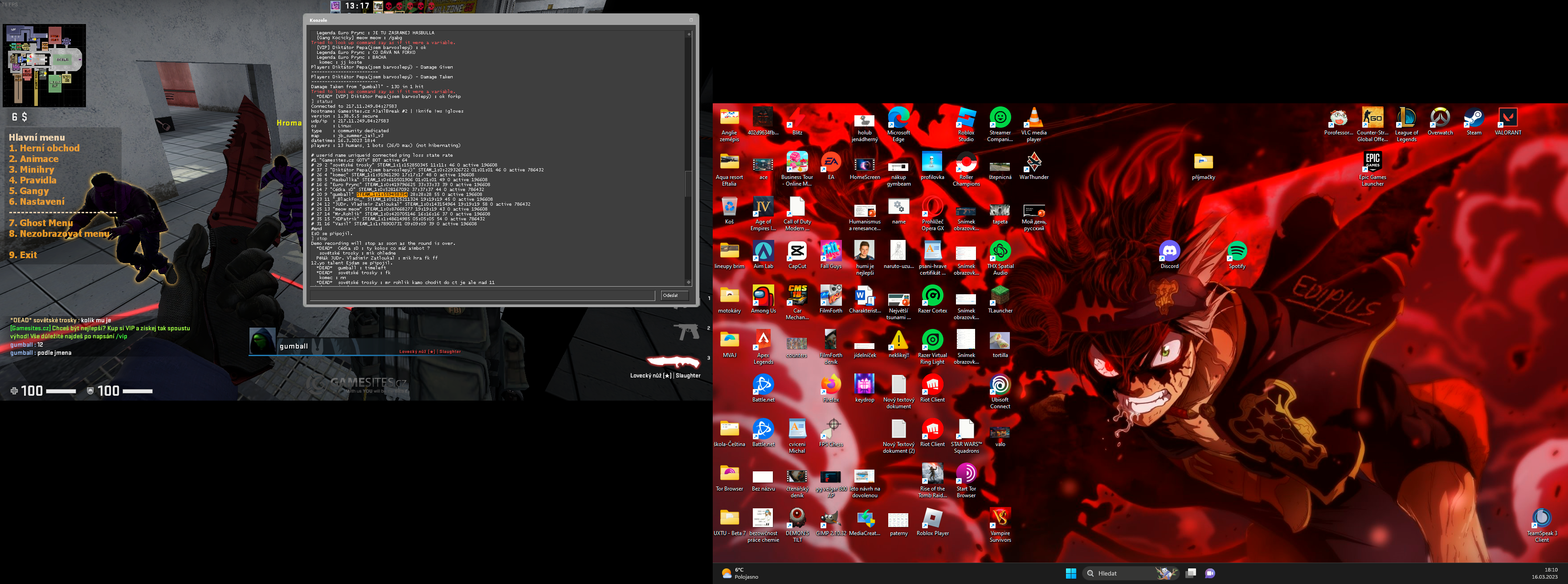
Task: Open Roblox Studio desktop icon
Action: point(966,118)
